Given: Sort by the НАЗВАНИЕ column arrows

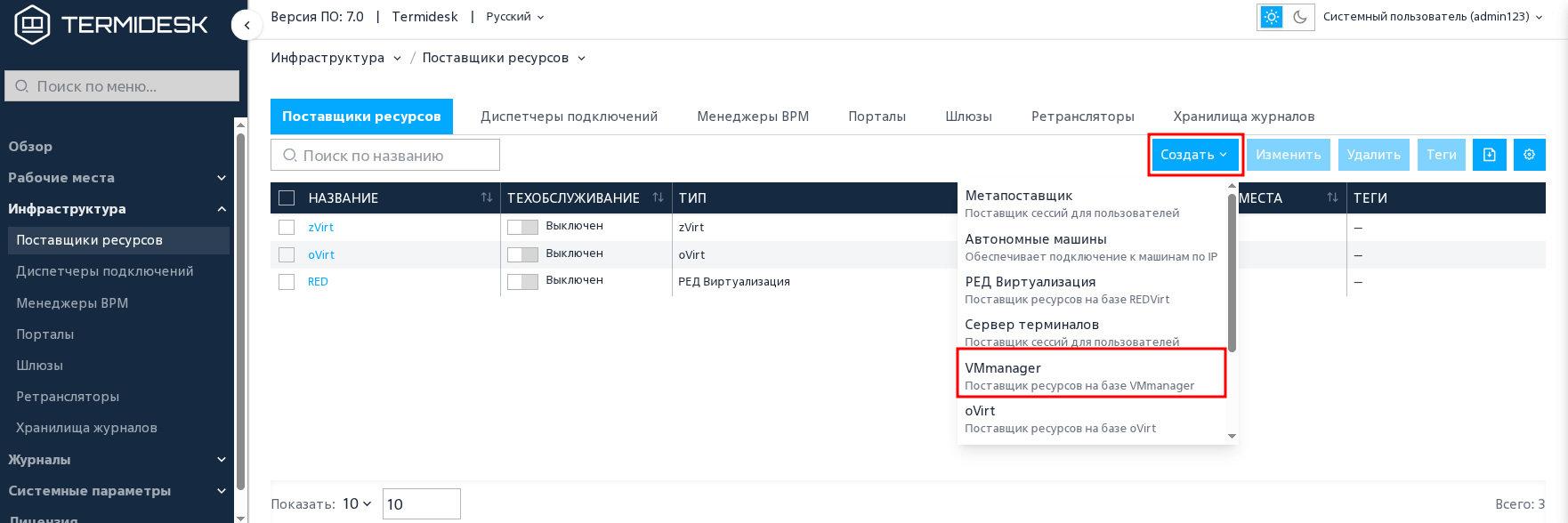Looking at the screenshot, I should [487, 197].
